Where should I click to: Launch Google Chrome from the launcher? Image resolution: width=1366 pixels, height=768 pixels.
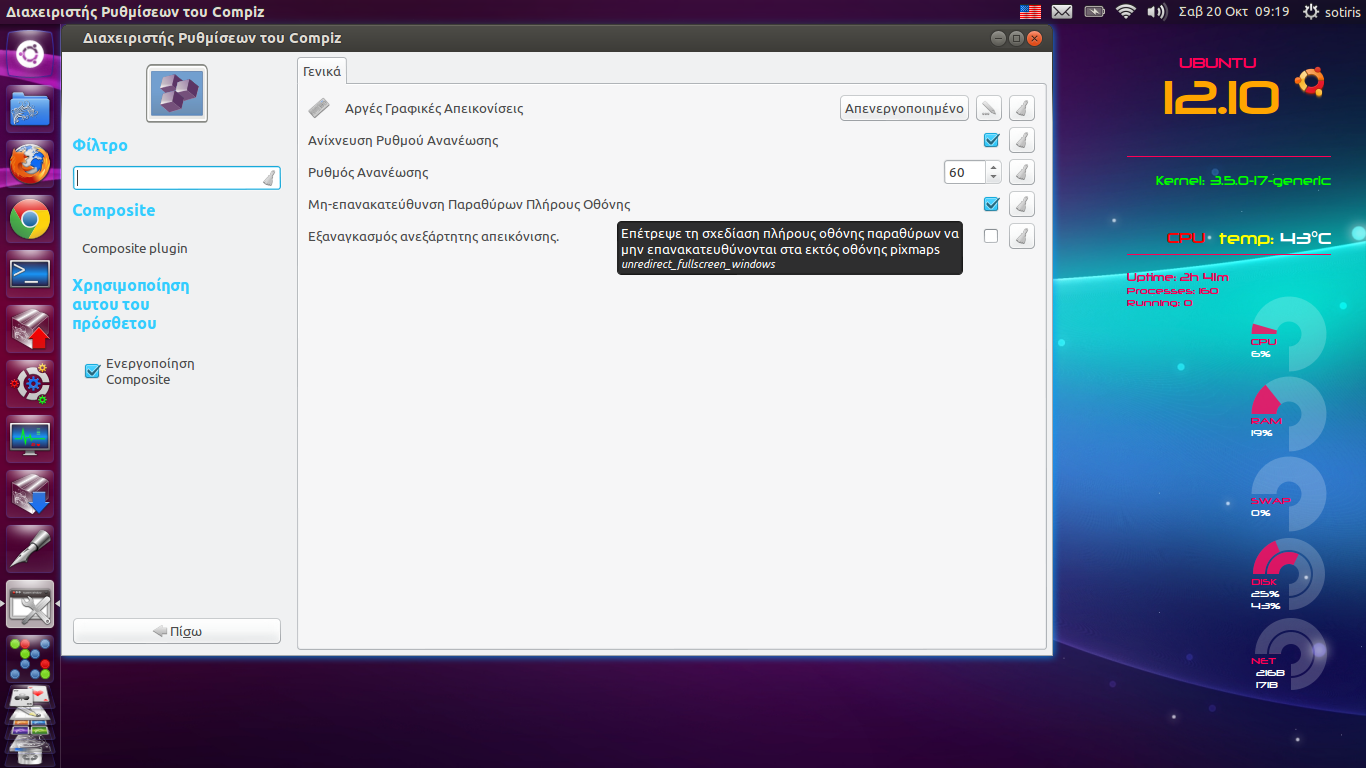tap(30, 217)
